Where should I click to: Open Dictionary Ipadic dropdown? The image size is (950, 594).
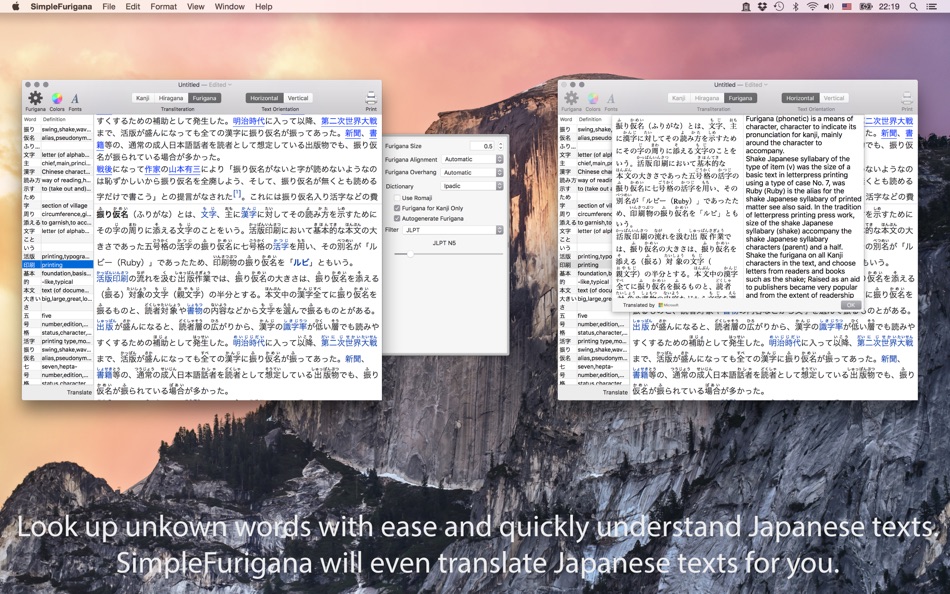[x=473, y=186]
